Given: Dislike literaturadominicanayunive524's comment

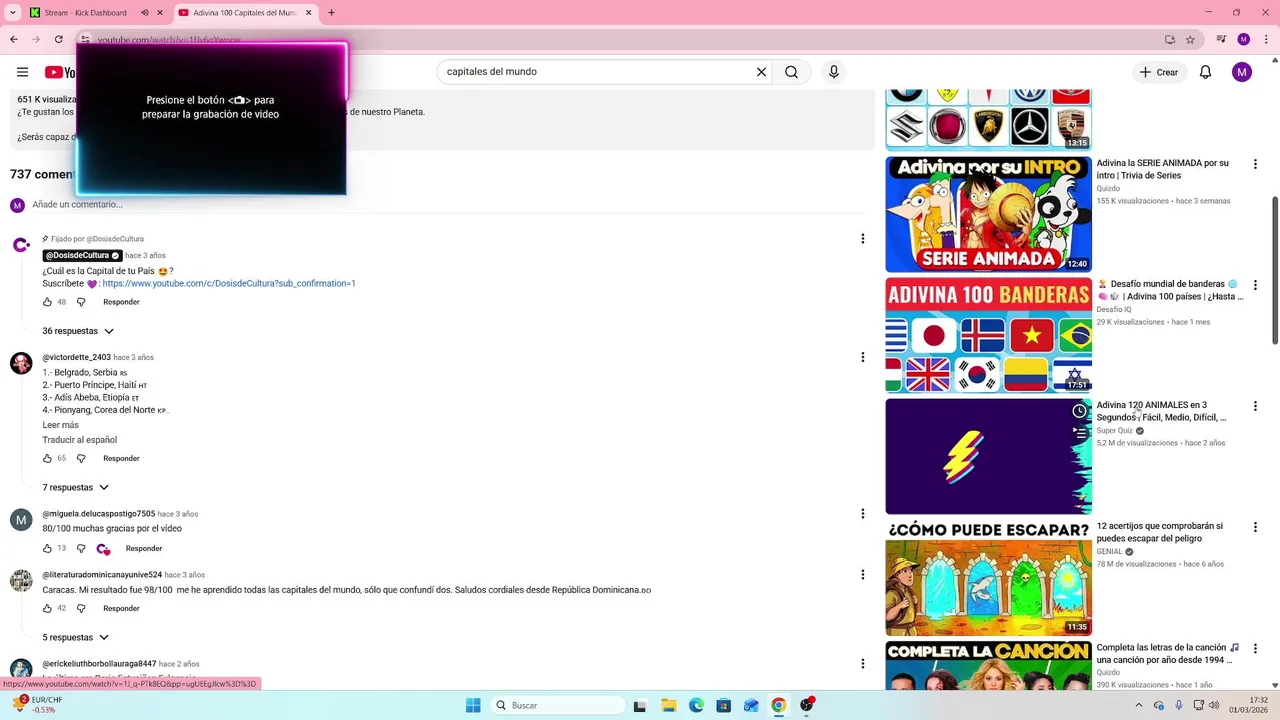Looking at the screenshot, I should click(x=81, y=608).
